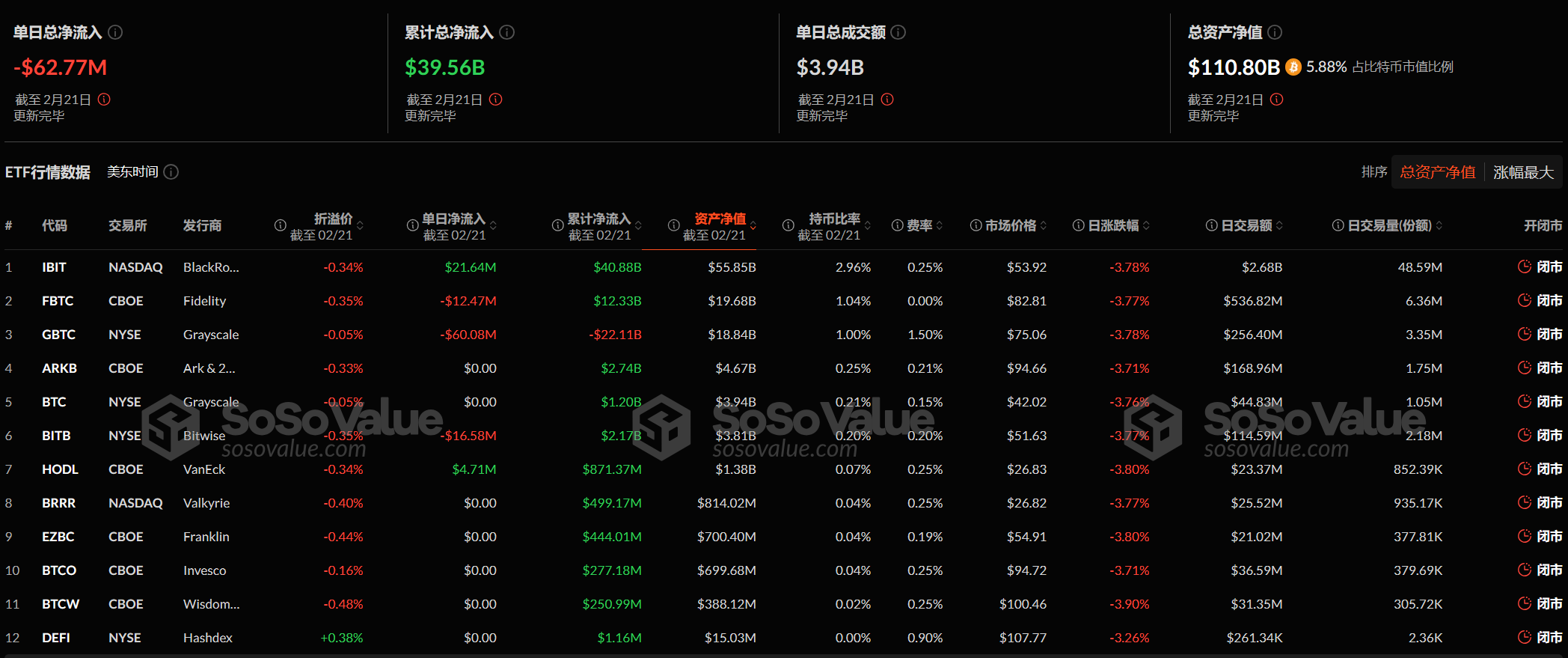The height and width of the screenshot is (658, 1568).
Task: Sort by 日交易额 column header
Action: [1246, 225]
